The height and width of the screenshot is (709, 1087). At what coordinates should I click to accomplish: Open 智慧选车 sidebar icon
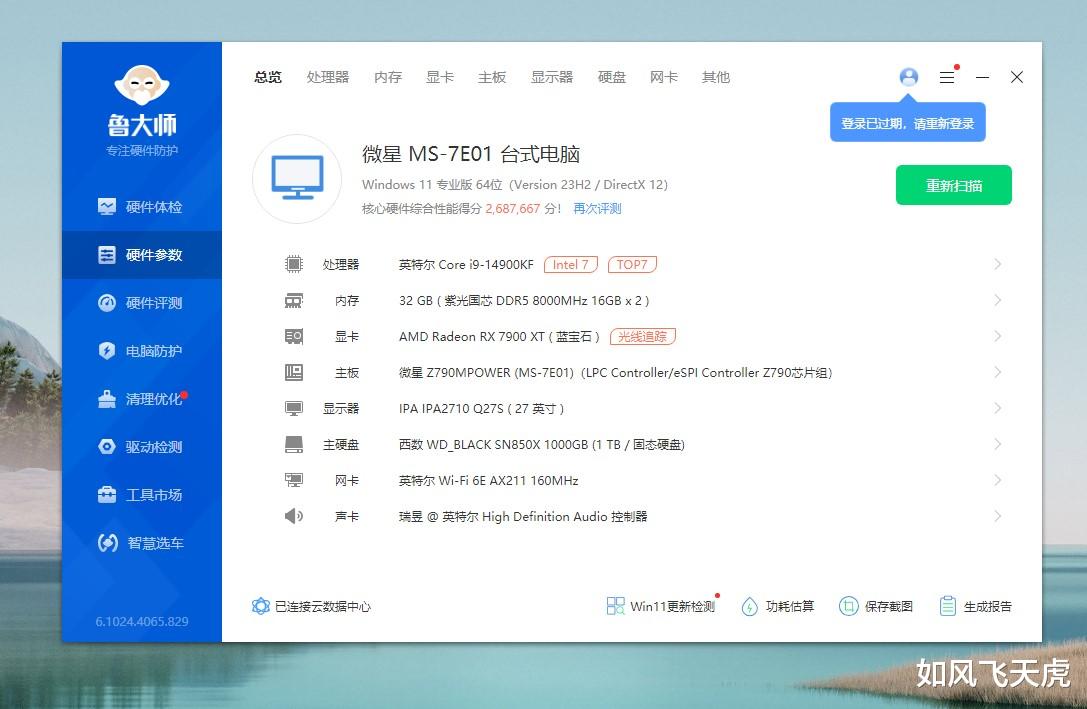[x=107, y=543]
